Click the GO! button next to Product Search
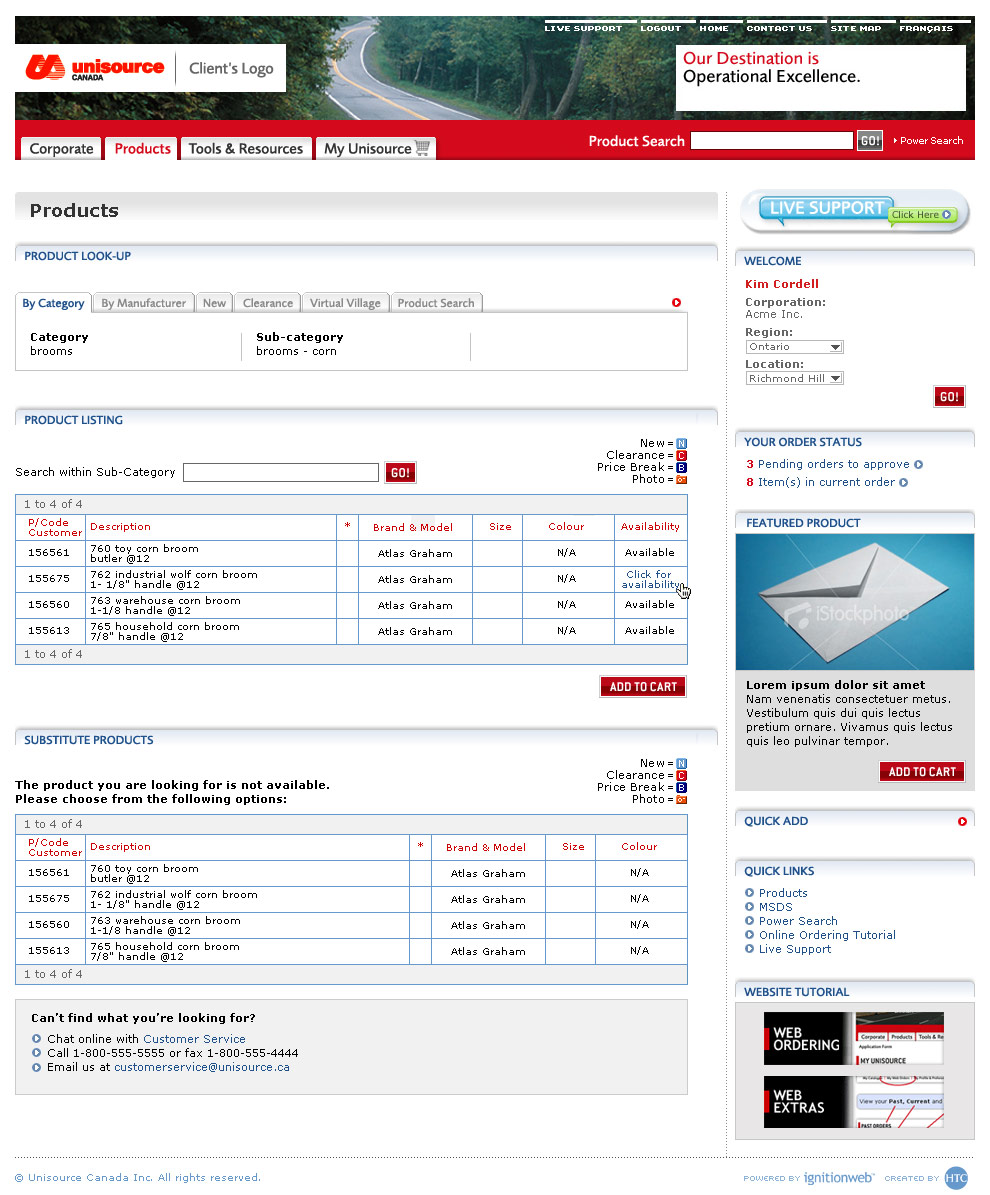The width and height of the screenshot is (990, 1195). click(x=870, y=141)
